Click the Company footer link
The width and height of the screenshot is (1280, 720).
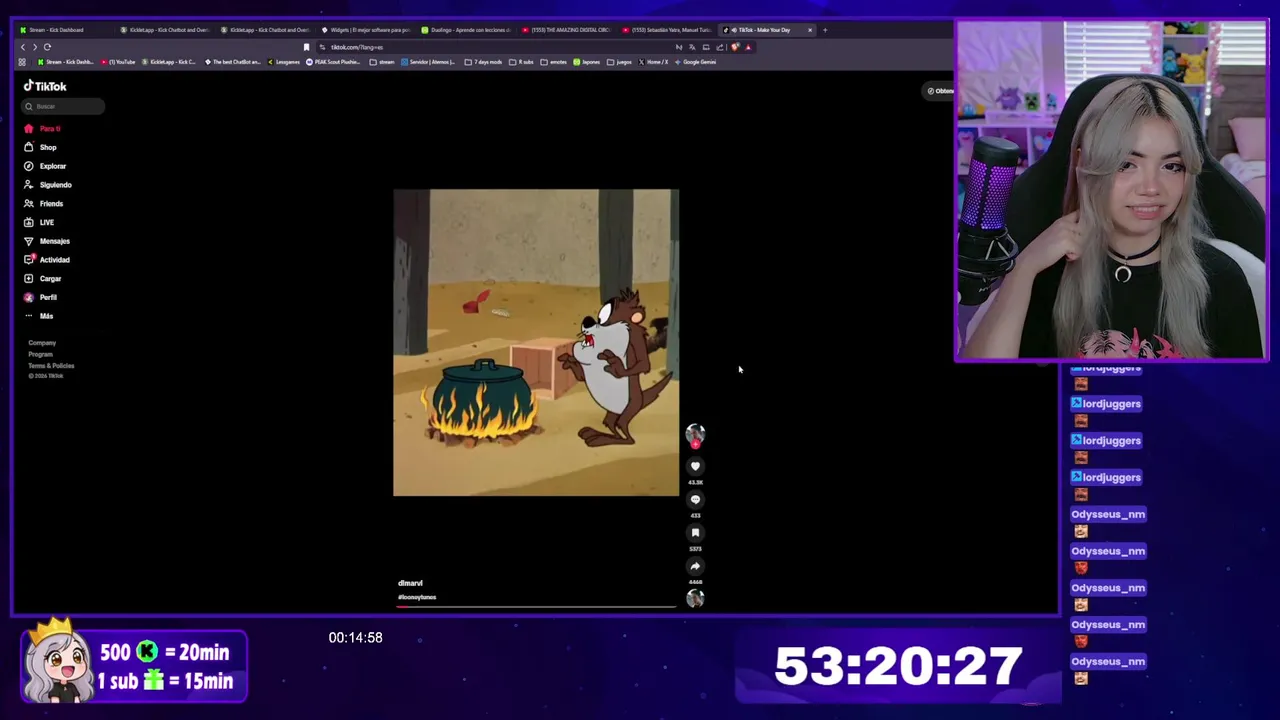click(x=42, y=343)
